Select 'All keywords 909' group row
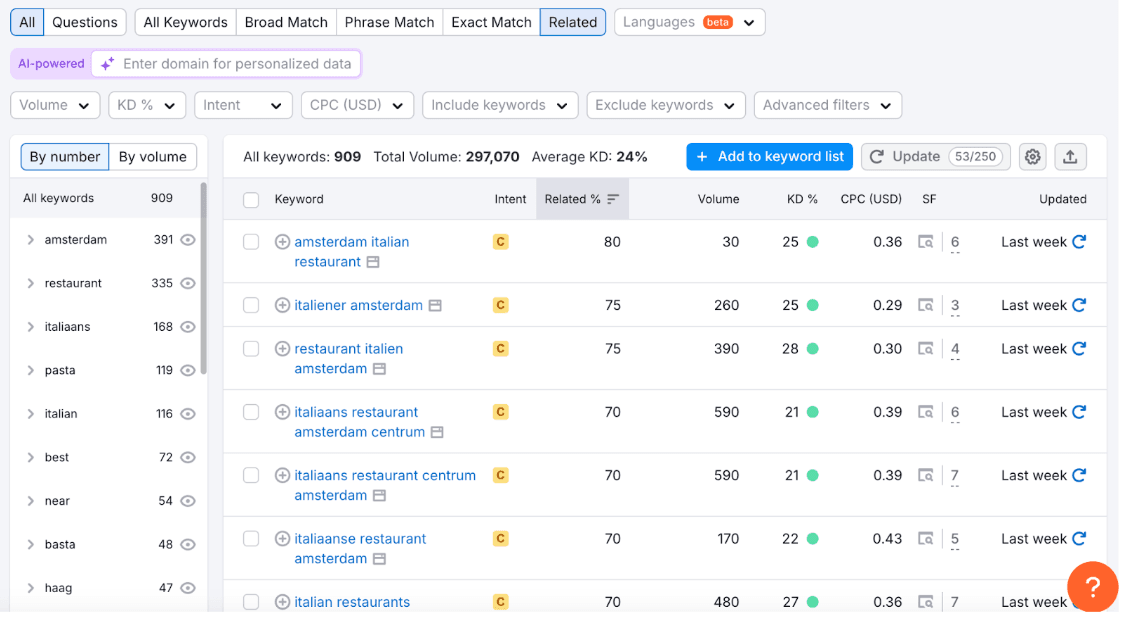 106,198
